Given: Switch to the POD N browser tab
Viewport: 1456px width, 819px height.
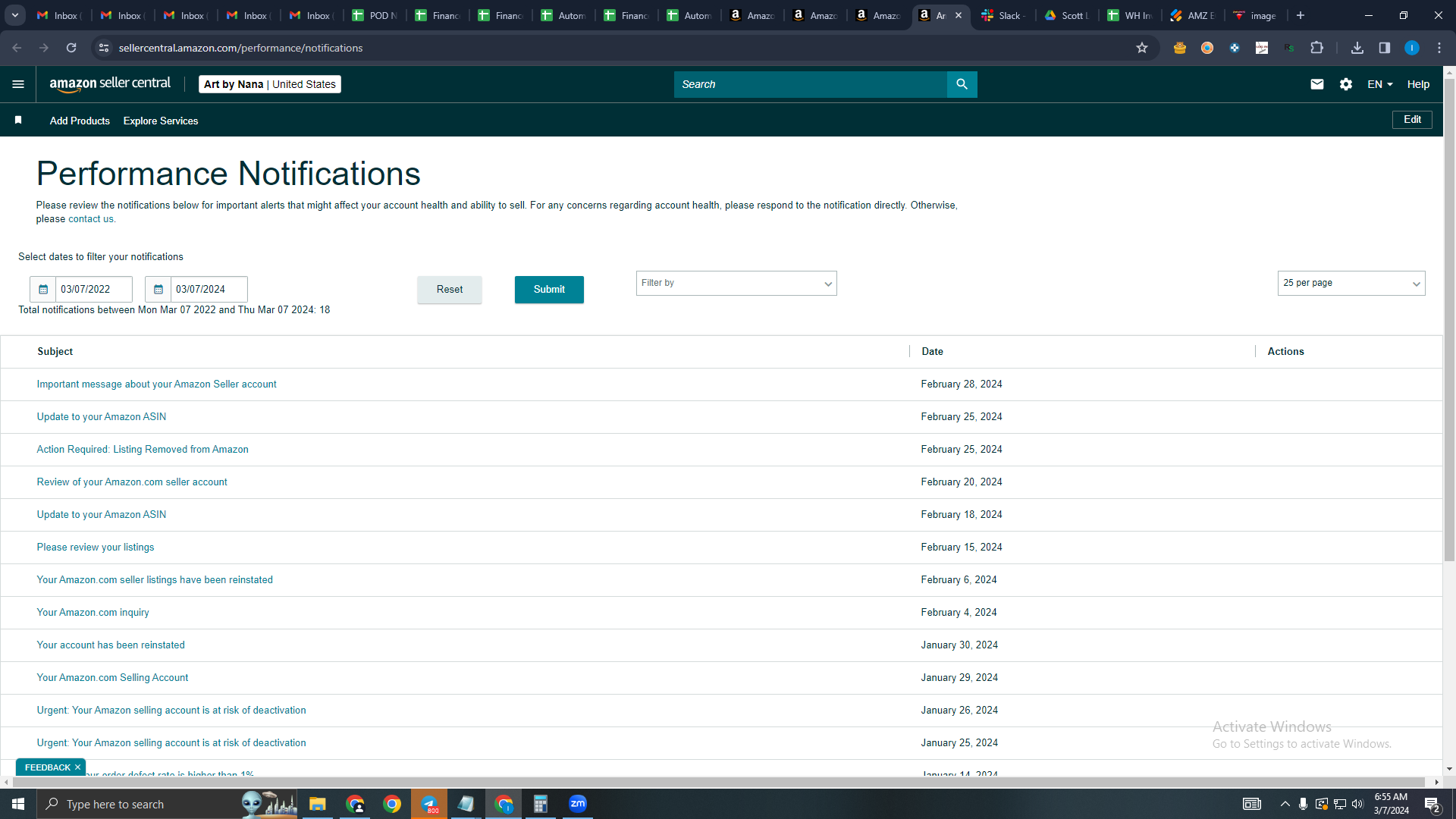Looking at the screenshot, I should pos(375,15).
